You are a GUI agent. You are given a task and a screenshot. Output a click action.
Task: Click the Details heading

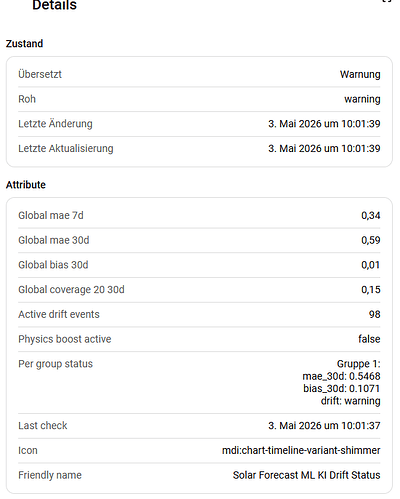point(54,5)
